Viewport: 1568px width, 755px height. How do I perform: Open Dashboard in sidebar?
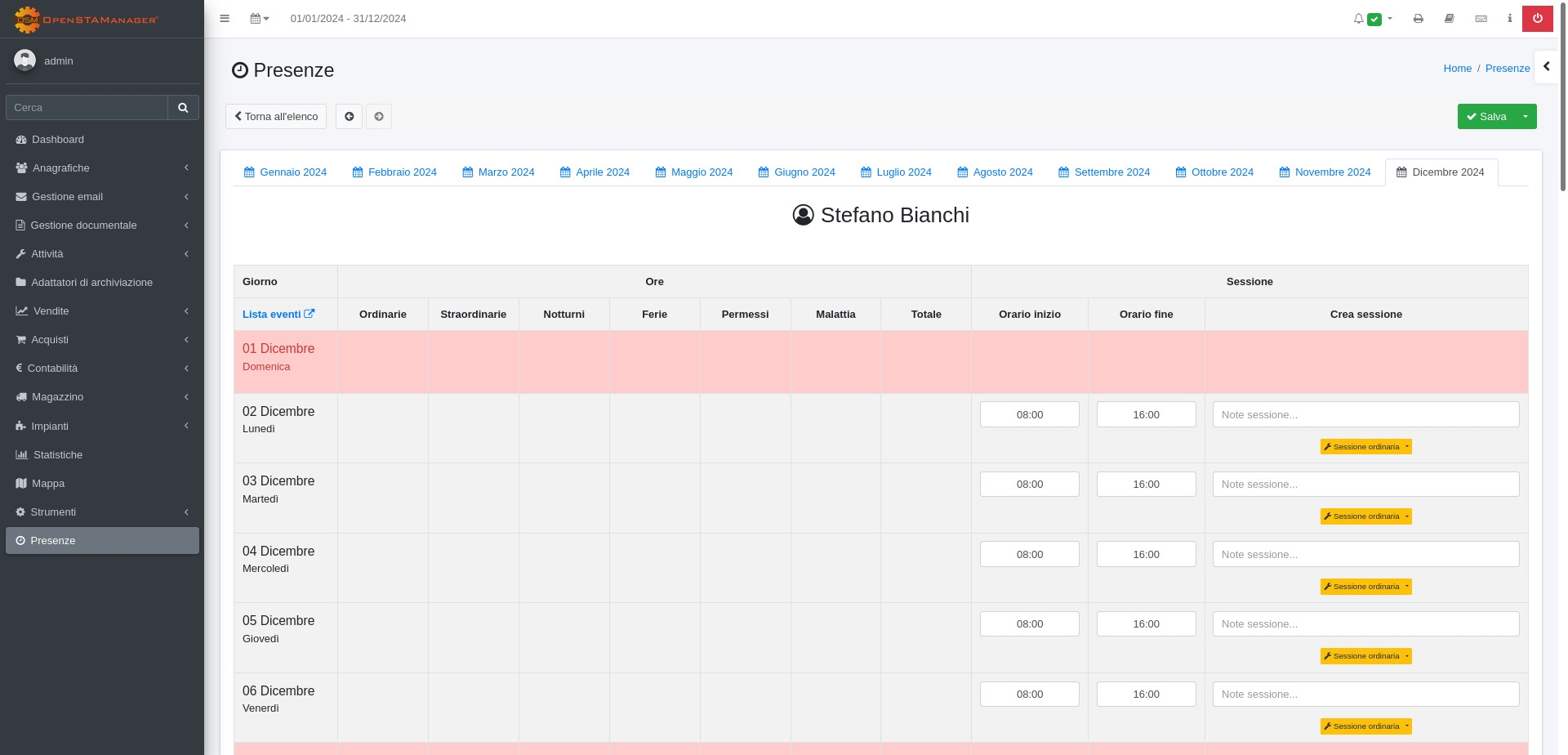coord(102,139)
